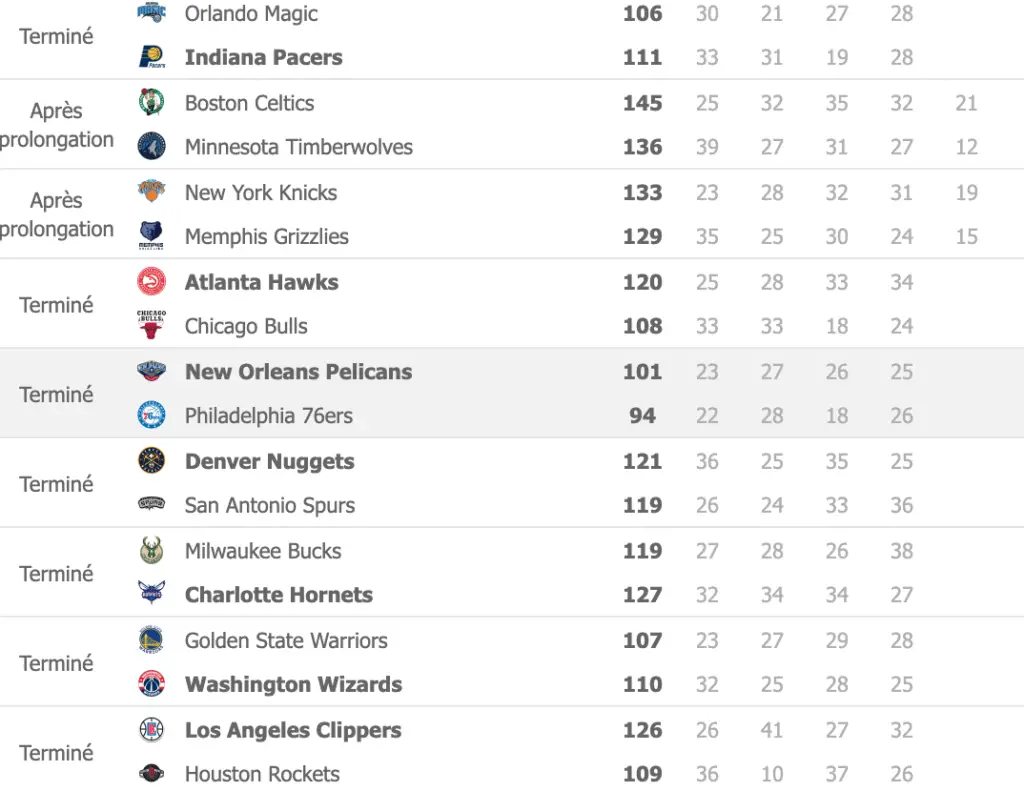The height and width of the screenshot is (791, 1024).
Task: Select the Philadelphia 76ers logo
Action: point(151,416)
